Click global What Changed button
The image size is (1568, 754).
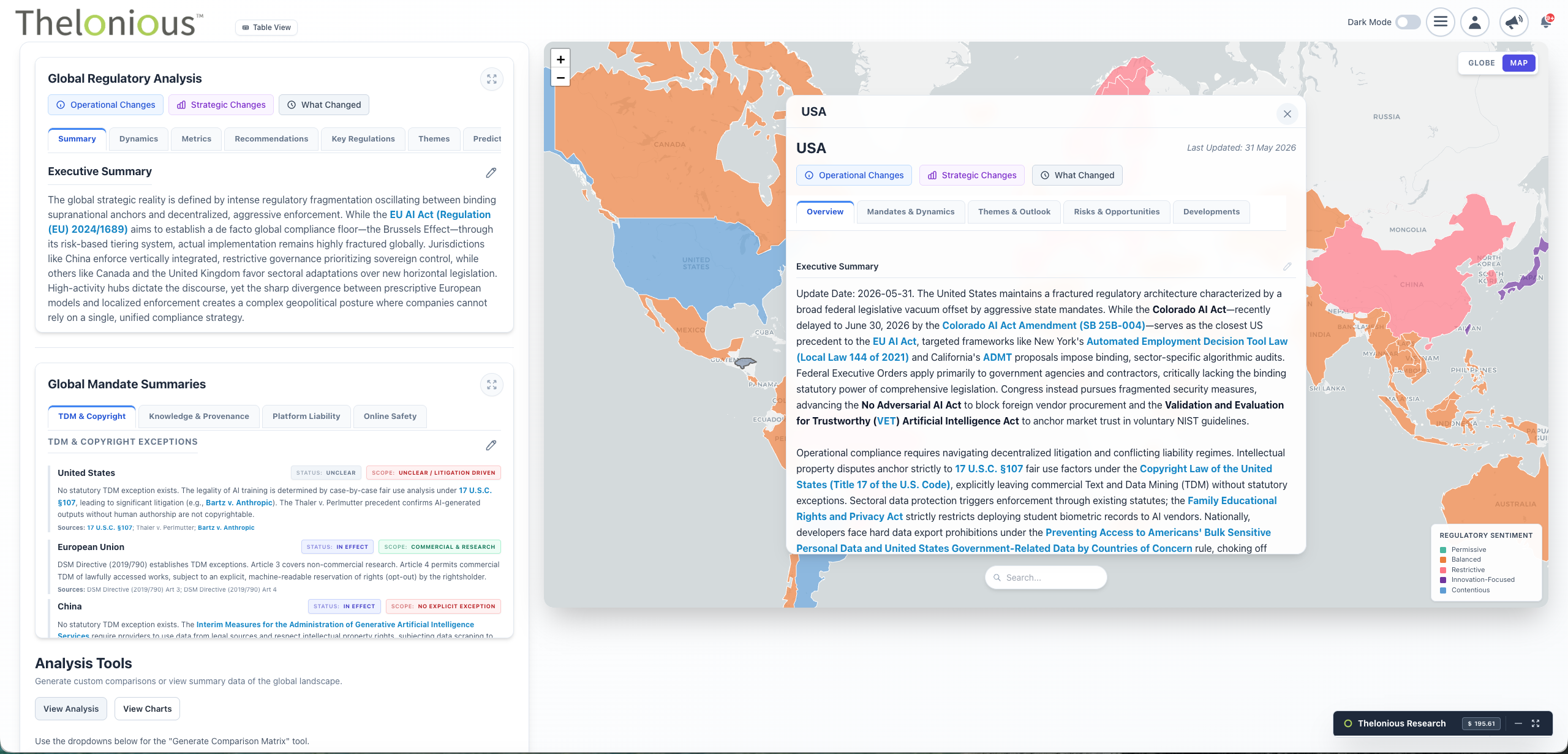click(x=324, y=105)
